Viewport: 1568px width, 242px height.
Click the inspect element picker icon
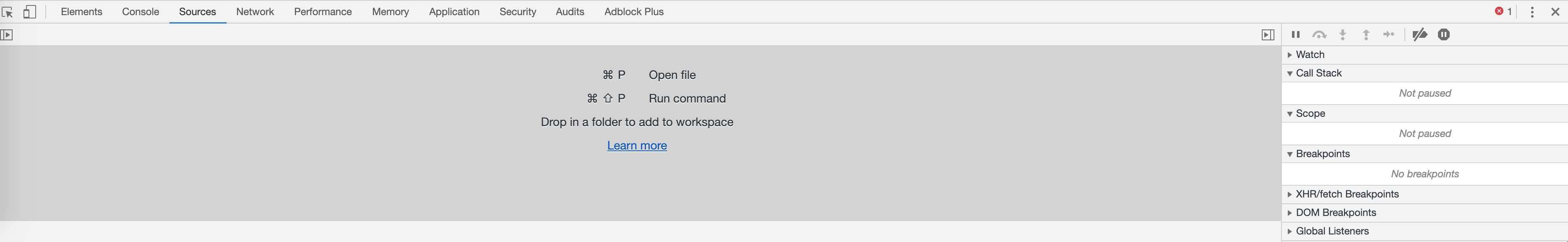click(x=8, y=12)
